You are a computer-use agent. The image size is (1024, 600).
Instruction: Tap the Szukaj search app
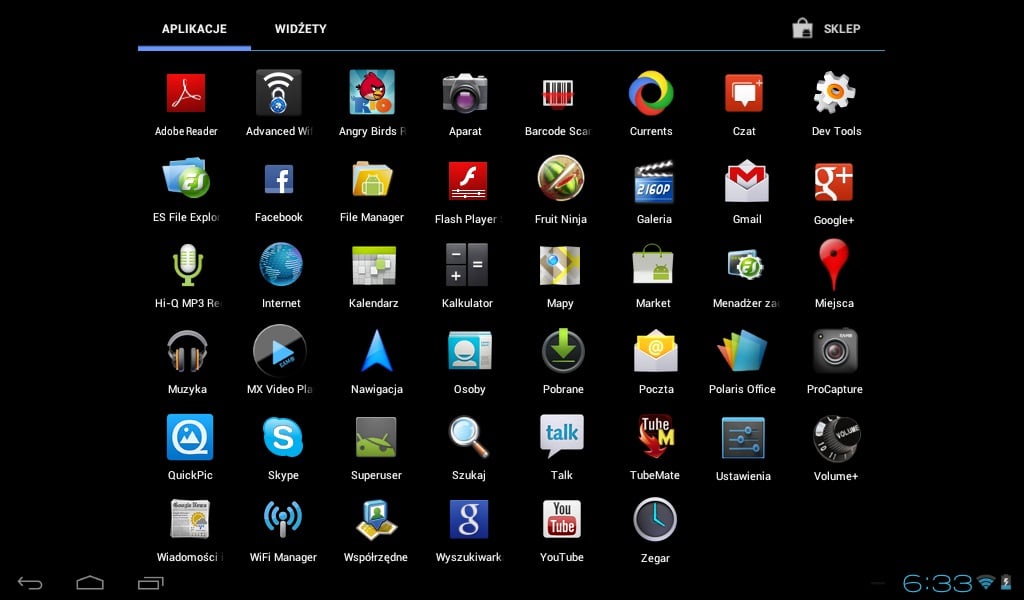tap(469, 437)
